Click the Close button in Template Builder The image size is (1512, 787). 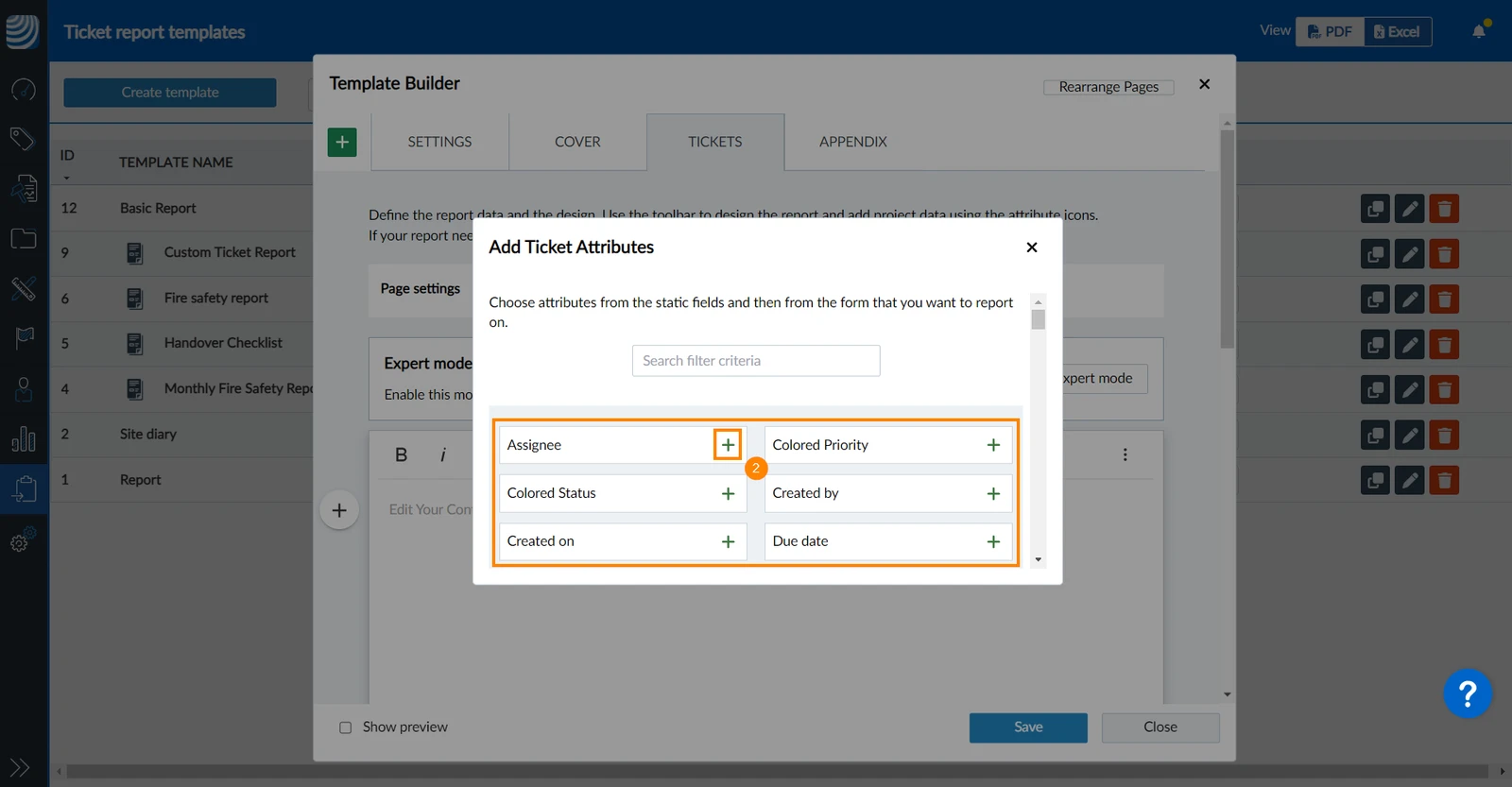coord(1160,727)
